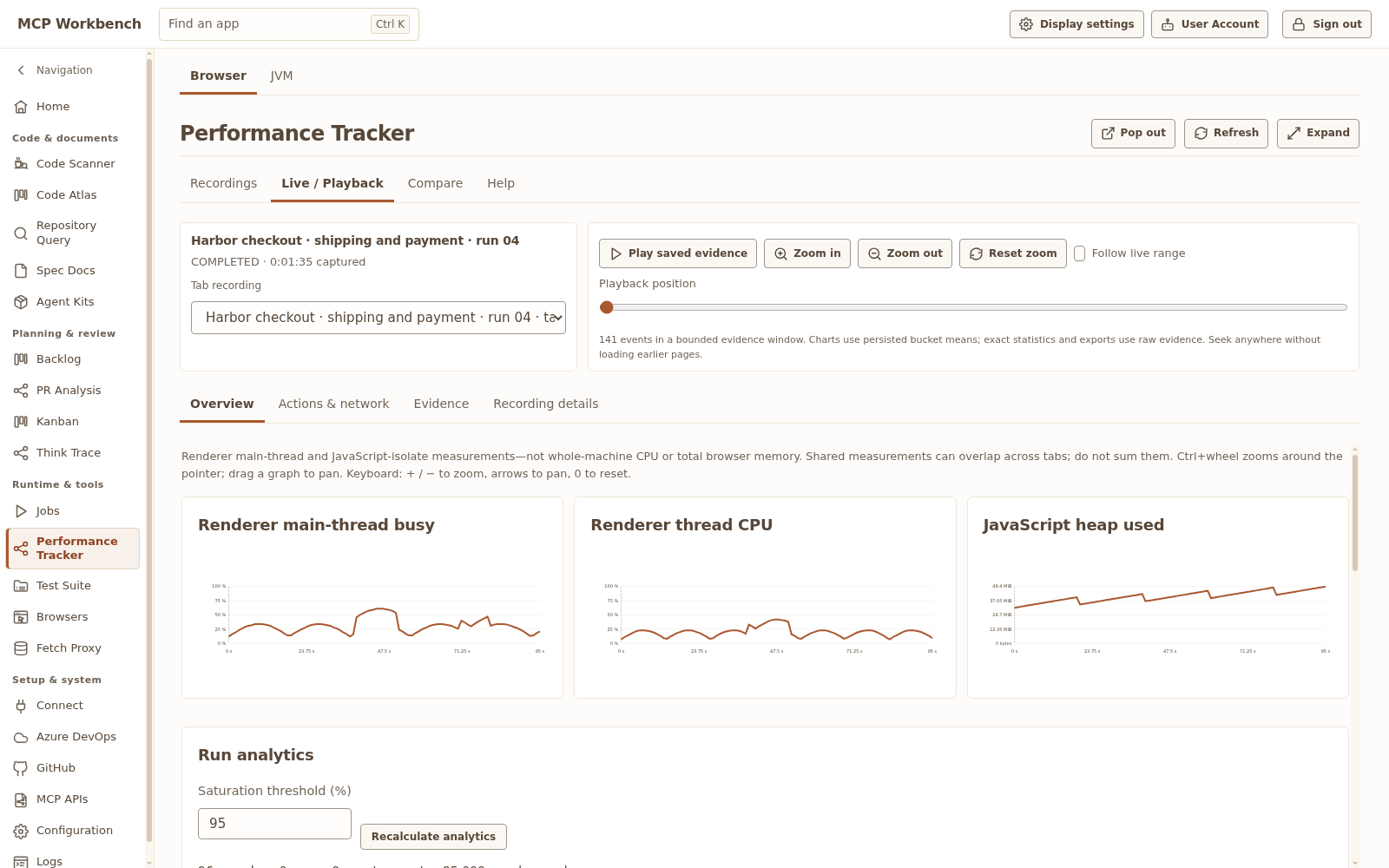Screen dimensions: 1389x868
Task: Open PR Analysis entry
Action: tap(73, 390)
